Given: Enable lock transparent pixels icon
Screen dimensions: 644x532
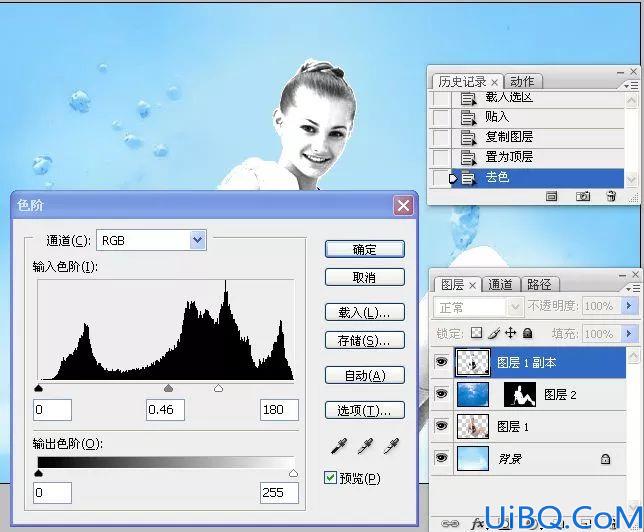Looking at the screenshot, I should (x=476, y=332).
